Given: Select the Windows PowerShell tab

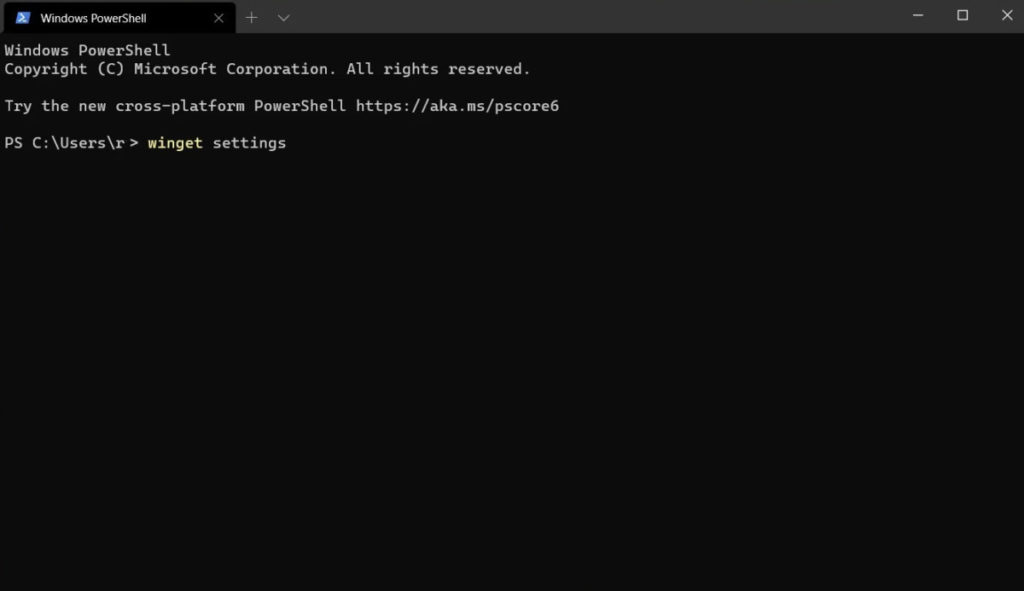Looking at the screenshot, I should pyautogui.click(x=110, y=17).
